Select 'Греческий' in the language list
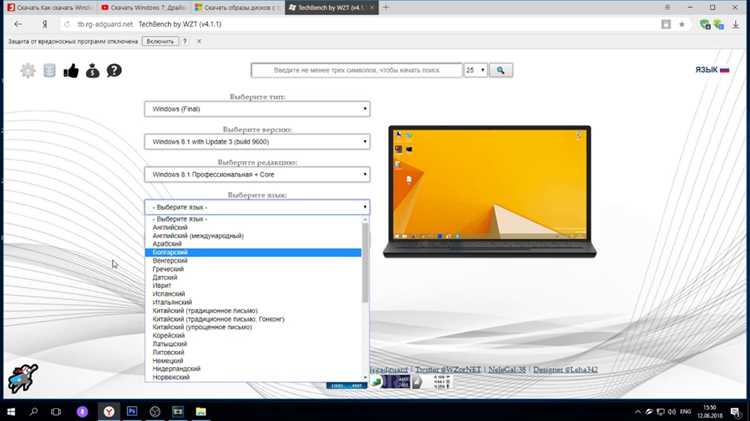The image size is (750, 421). click(253, 269)
